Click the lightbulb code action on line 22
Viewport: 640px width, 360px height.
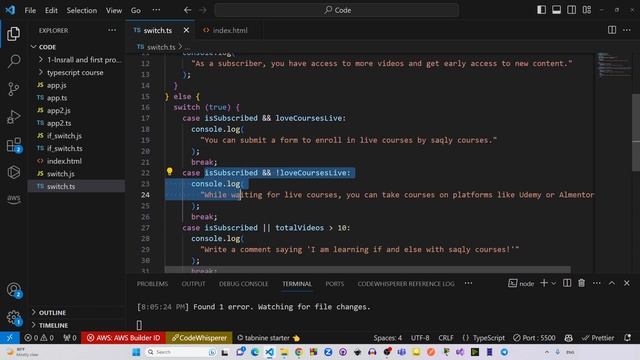coord(169,171)
